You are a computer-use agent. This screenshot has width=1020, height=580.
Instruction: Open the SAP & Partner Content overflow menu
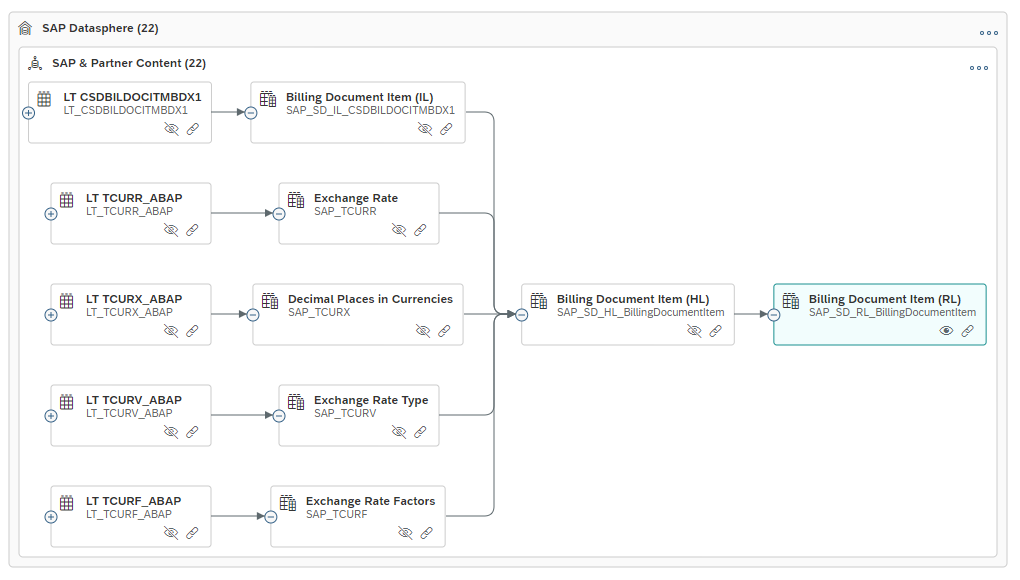(978, 66)
